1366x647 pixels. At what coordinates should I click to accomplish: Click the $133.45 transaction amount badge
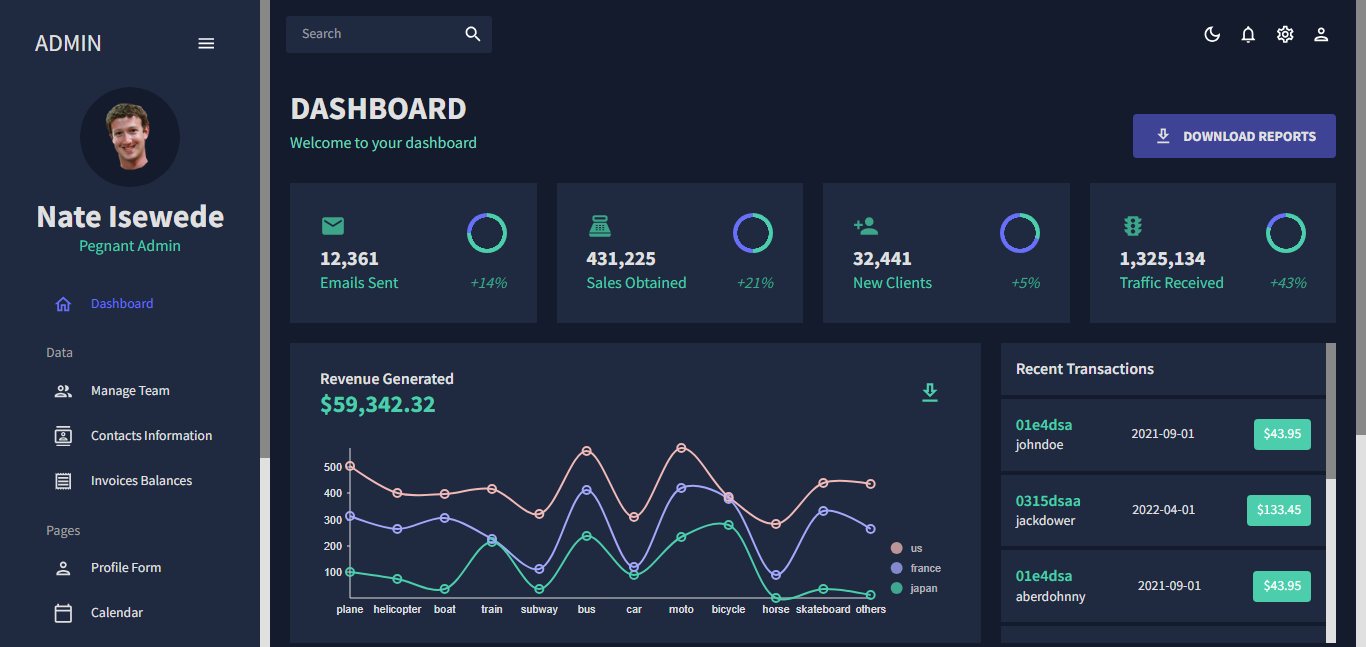coord(1278,510)
